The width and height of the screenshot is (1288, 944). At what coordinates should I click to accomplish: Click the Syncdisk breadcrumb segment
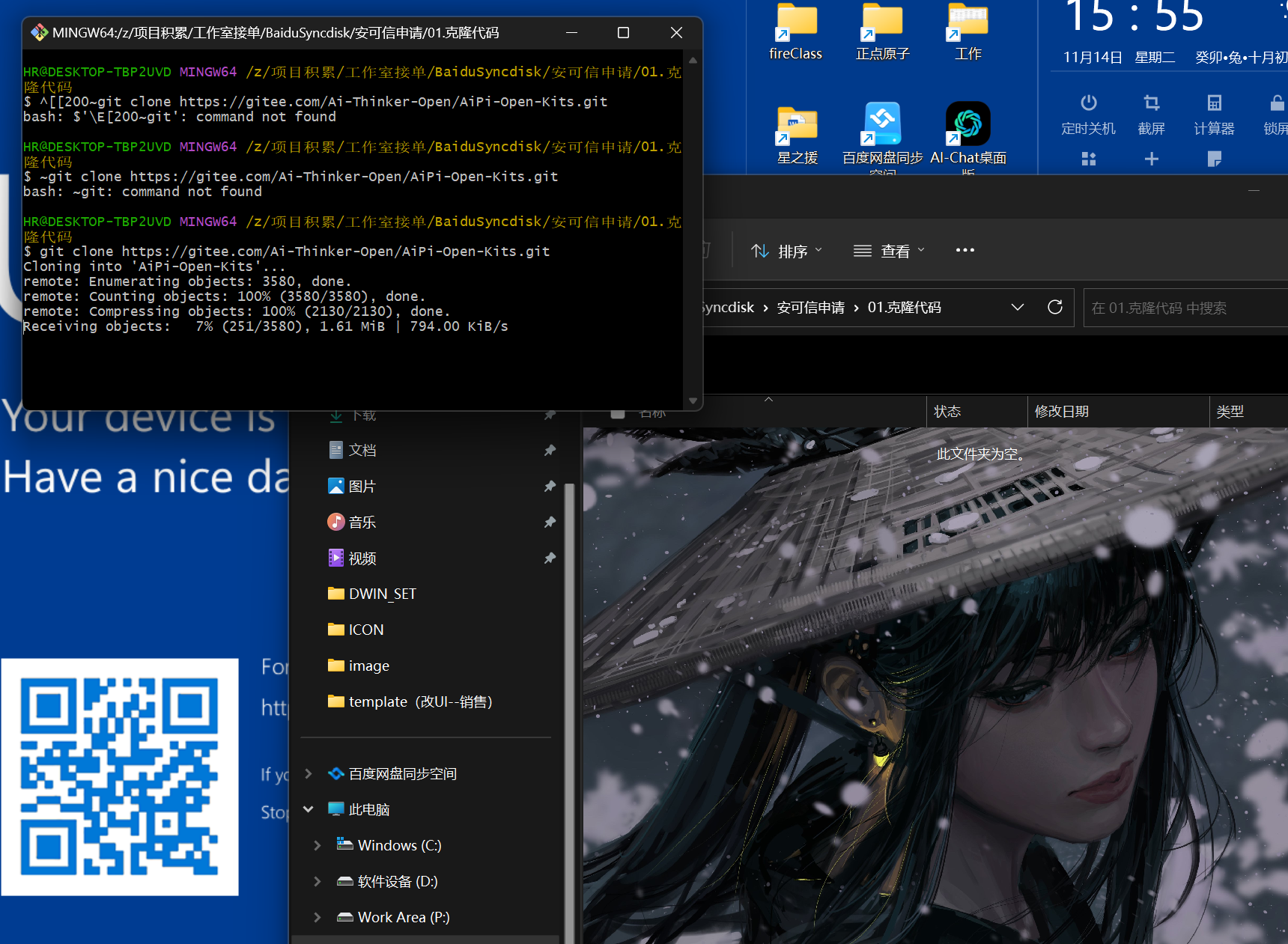coord(729,308)
